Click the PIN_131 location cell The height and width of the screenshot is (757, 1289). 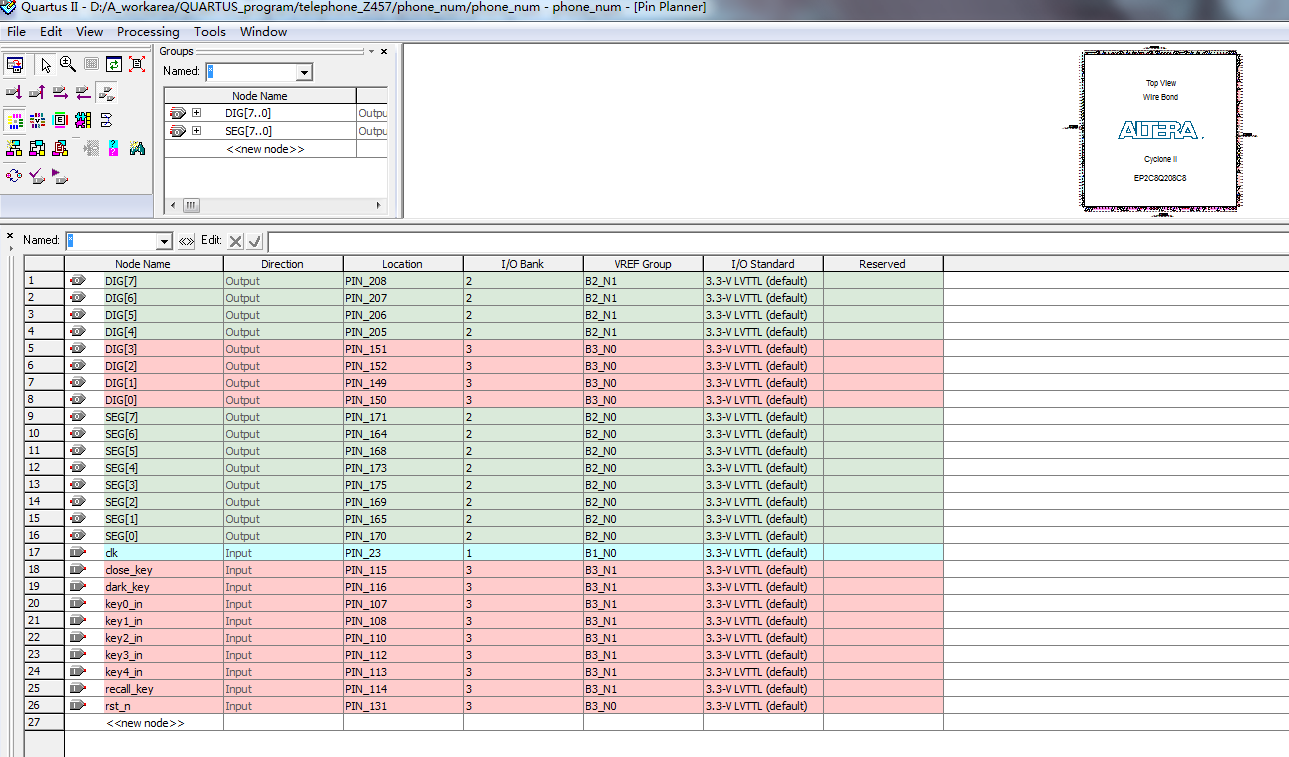pos(403,706)
